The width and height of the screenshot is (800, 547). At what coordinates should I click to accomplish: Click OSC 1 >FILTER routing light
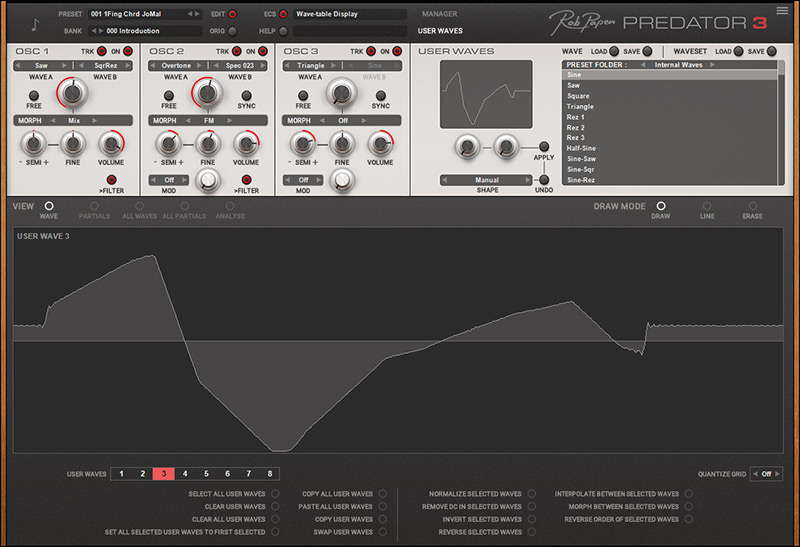click(111, 180)
